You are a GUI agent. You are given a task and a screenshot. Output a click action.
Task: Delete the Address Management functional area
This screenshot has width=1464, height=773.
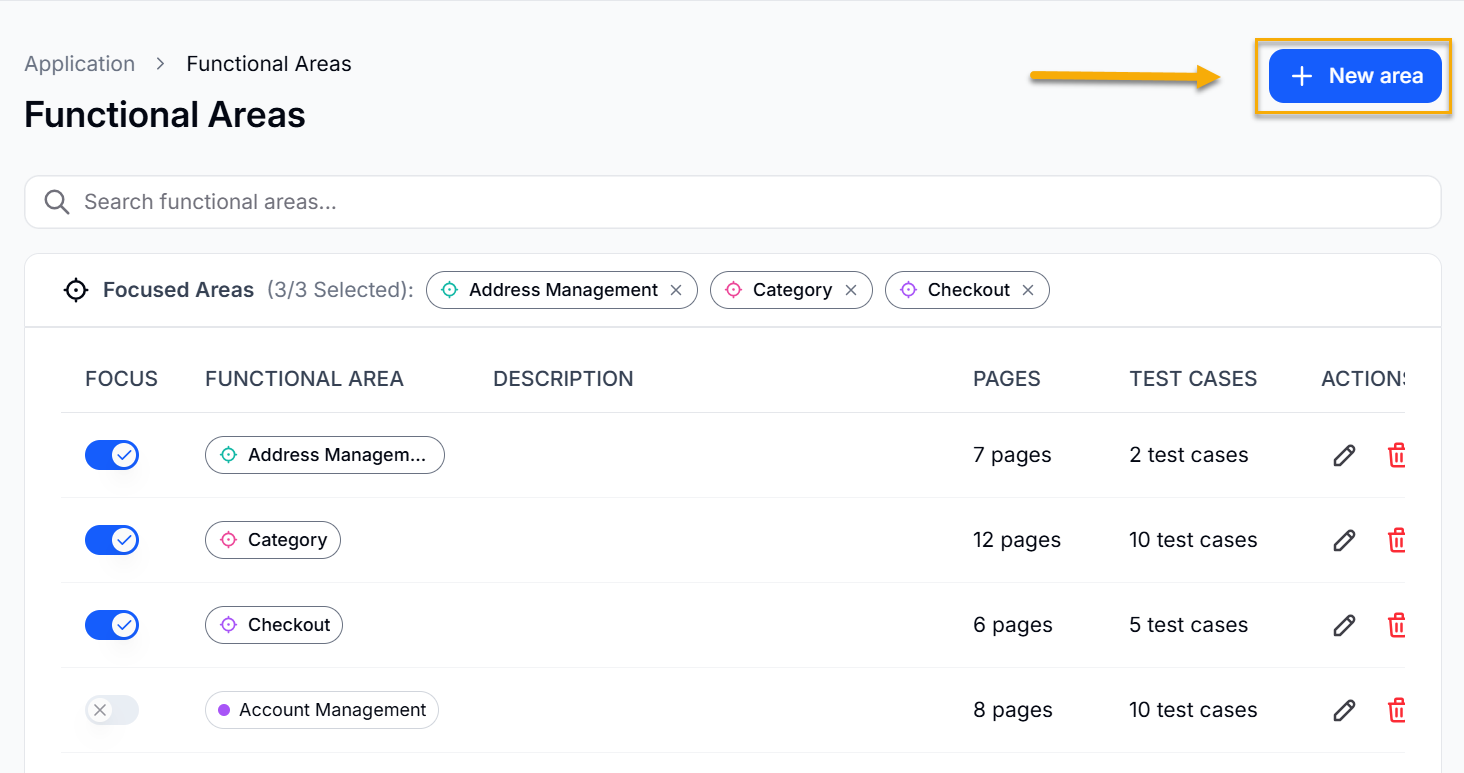coord(1396,456)
